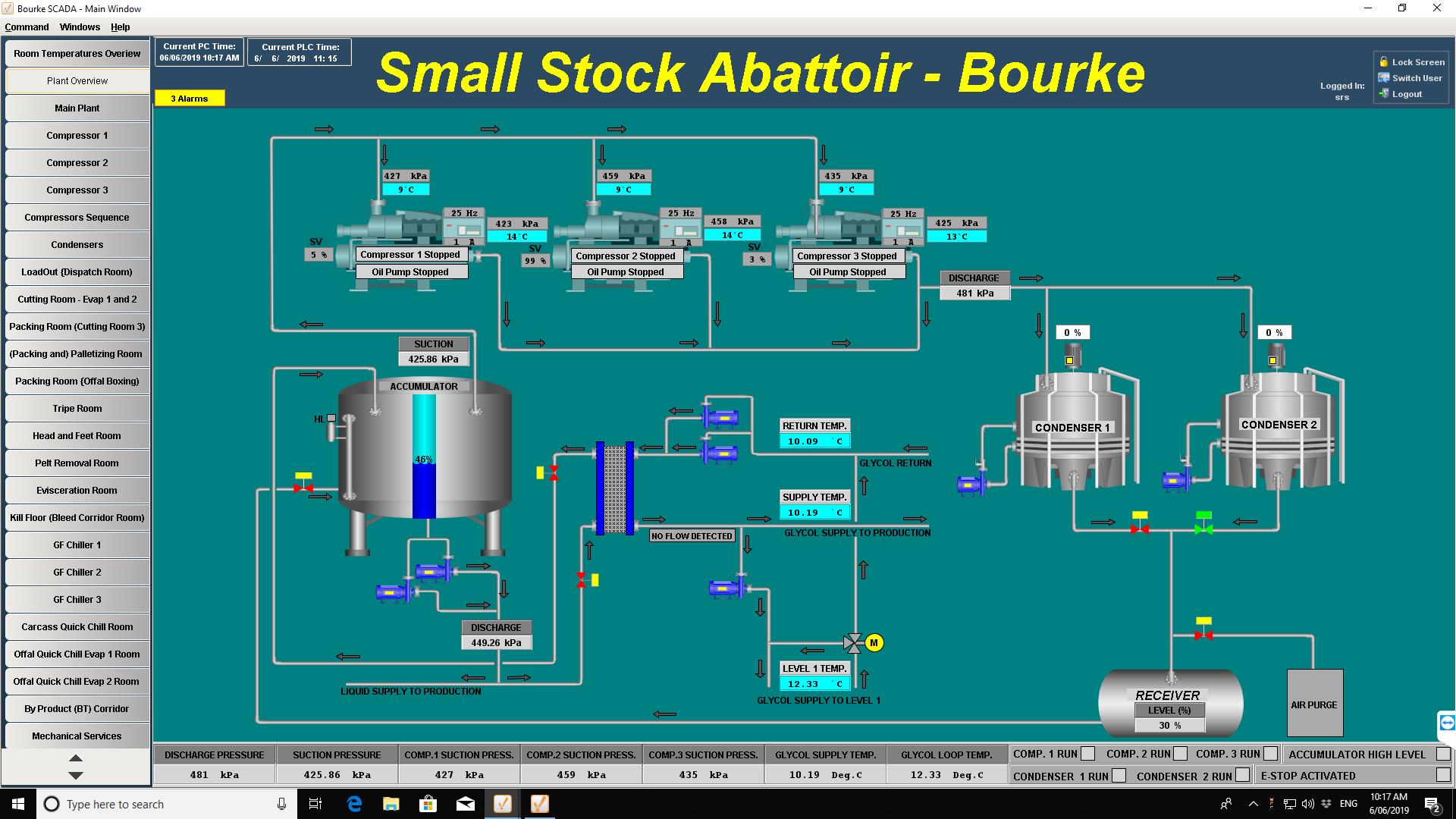Check the E-STOP ACTIVATED indicator box
Screen dimensions: 1456x819
(1442, 775)
